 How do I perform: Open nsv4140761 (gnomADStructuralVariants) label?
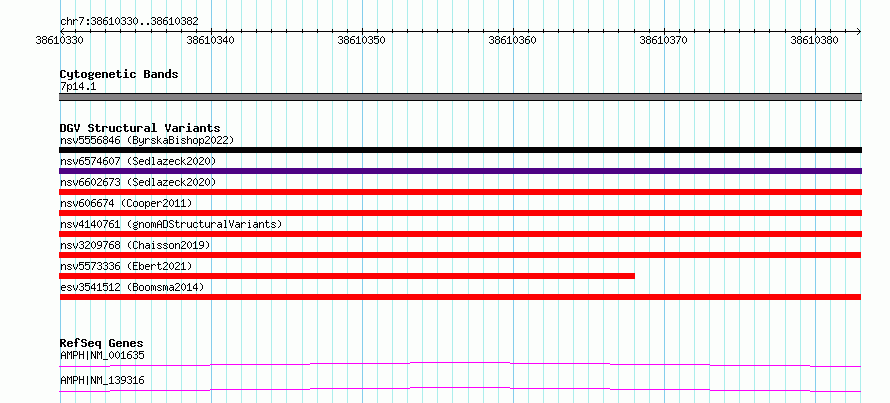point(171,224)
